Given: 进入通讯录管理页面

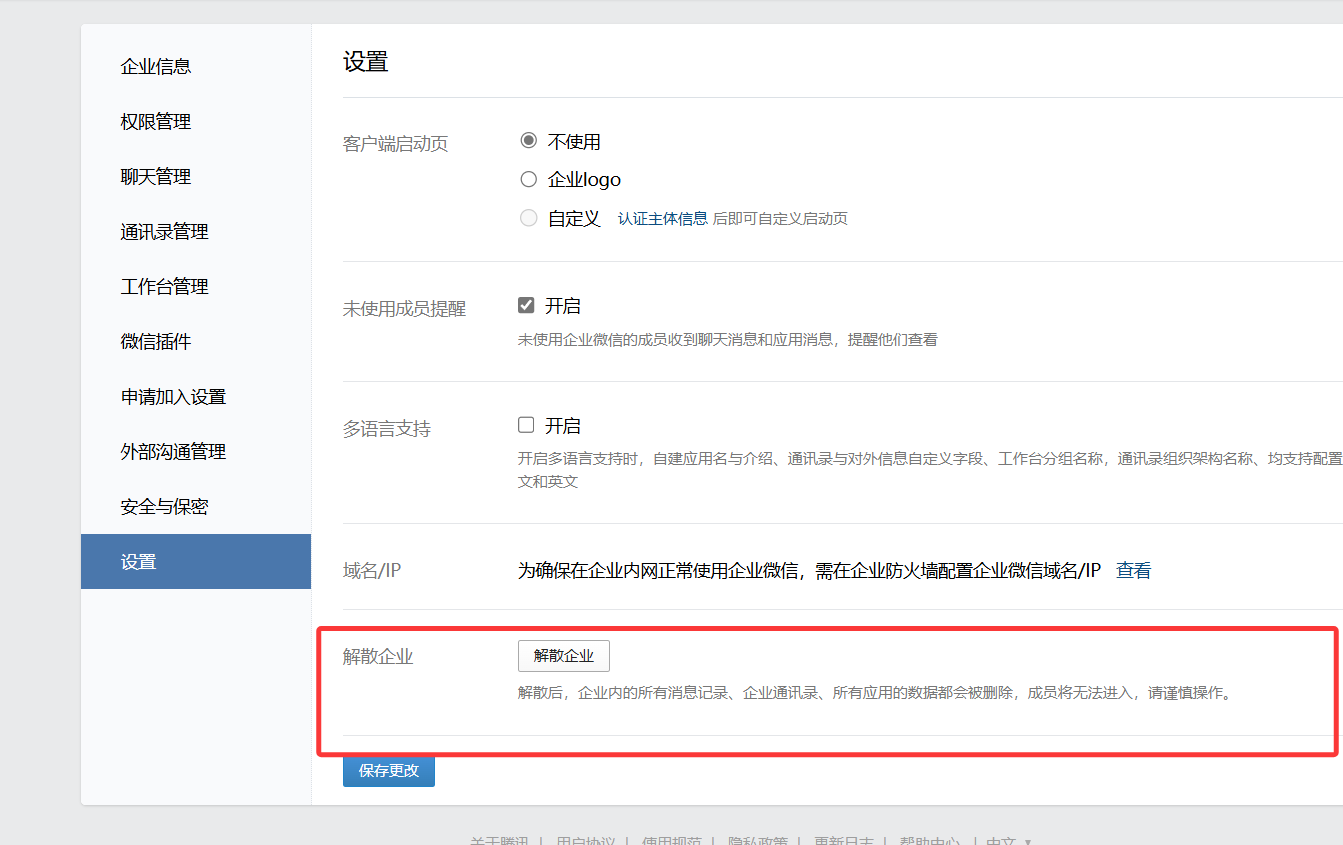Looking at the screenshot, I should 165,231.
